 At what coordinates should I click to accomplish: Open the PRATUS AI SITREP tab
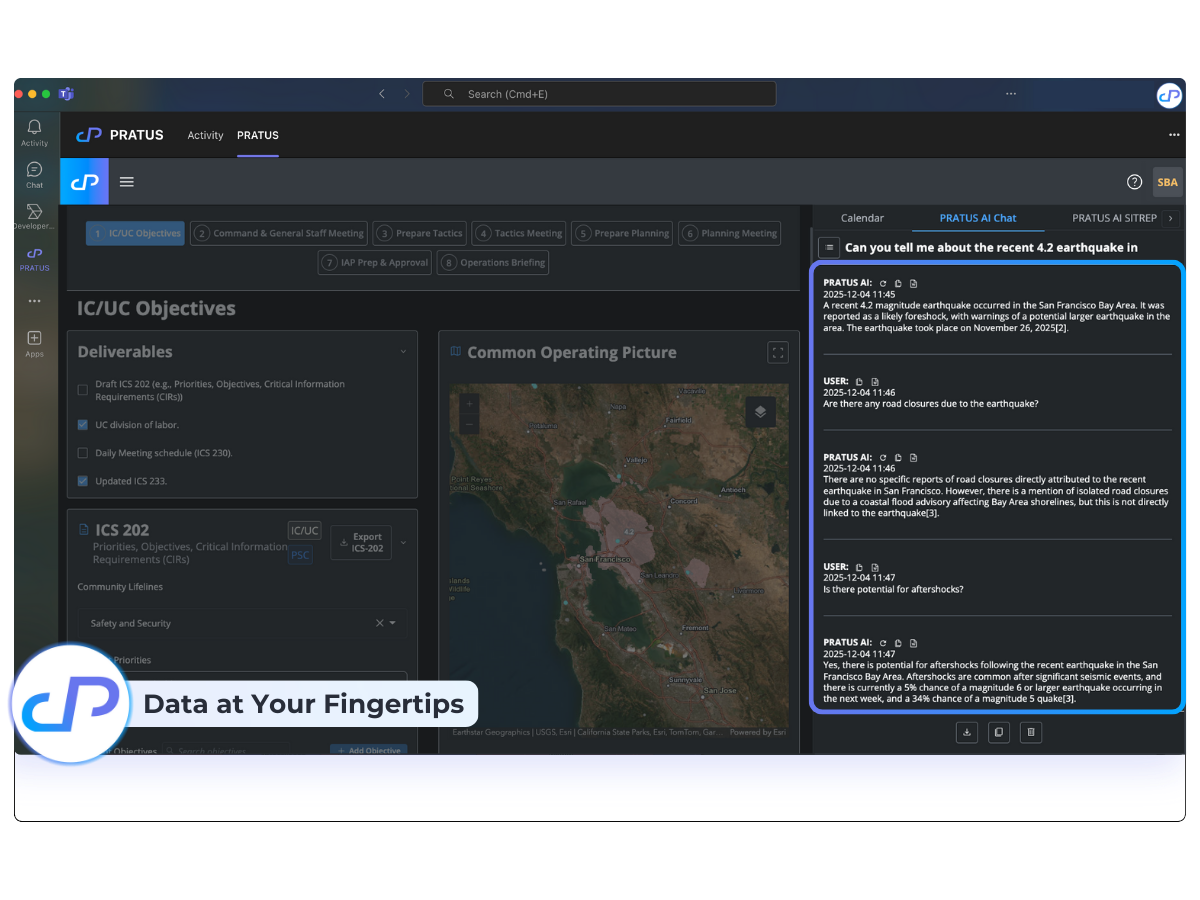click(x=1114, y=218)
